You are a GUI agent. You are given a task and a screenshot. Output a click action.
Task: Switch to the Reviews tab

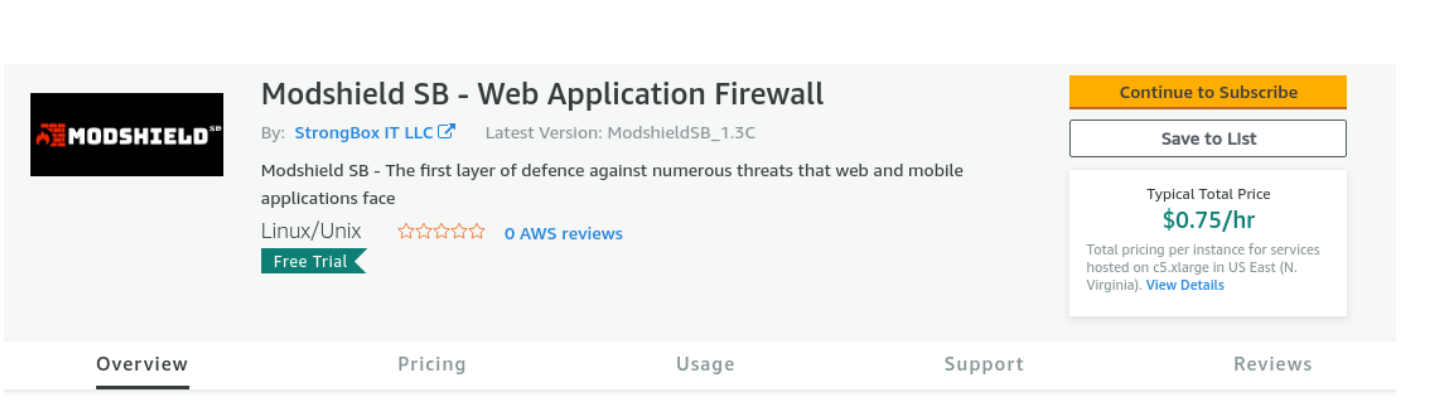1273,364
